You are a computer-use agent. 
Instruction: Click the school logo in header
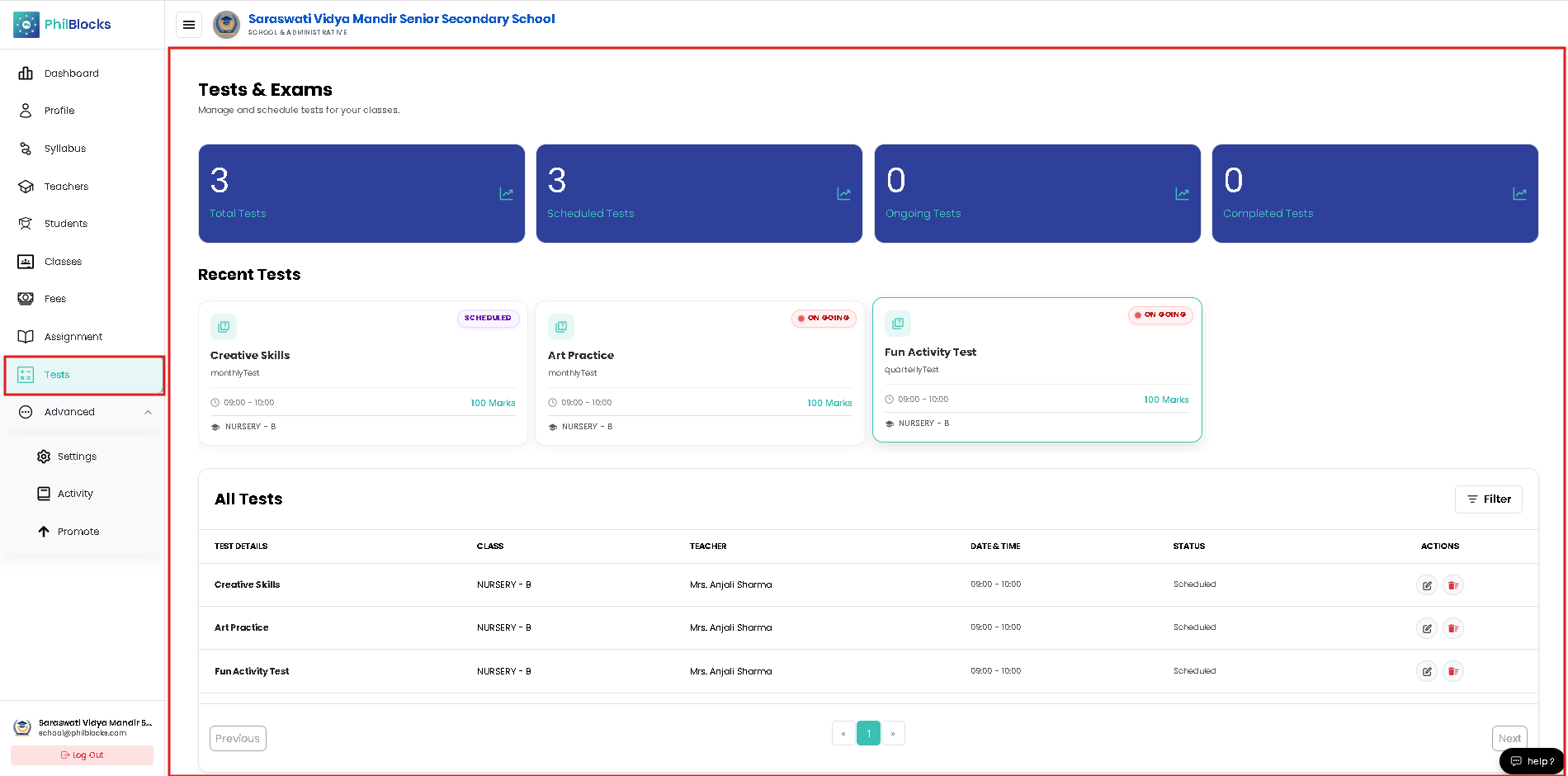point(226,25)
